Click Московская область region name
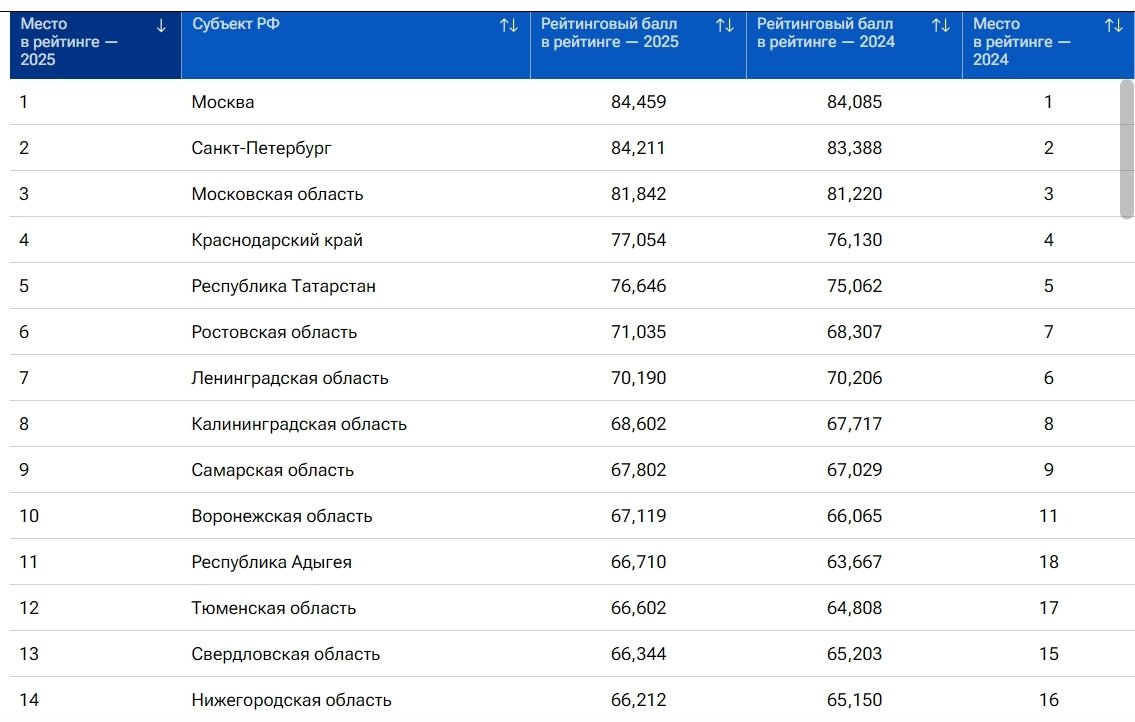The image size is (1135, 722). pyautogui.click(x=277, y=194)
